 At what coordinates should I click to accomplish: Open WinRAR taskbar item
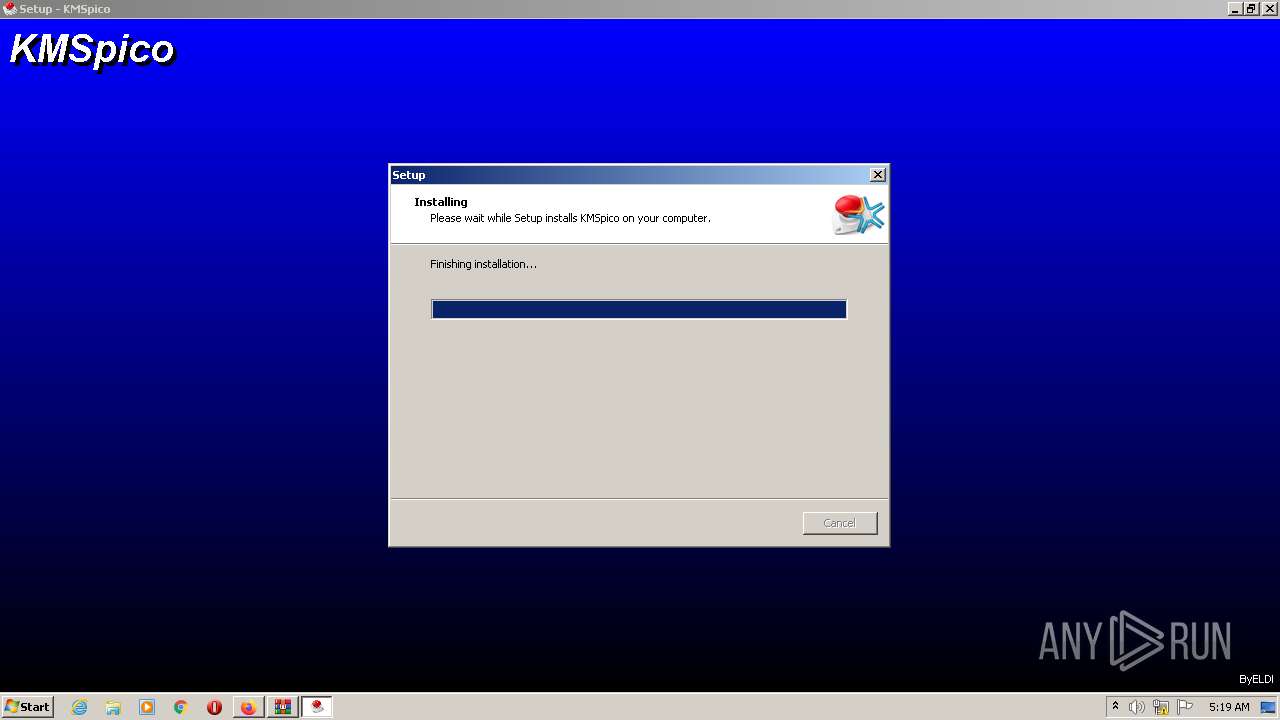point(283,707)
